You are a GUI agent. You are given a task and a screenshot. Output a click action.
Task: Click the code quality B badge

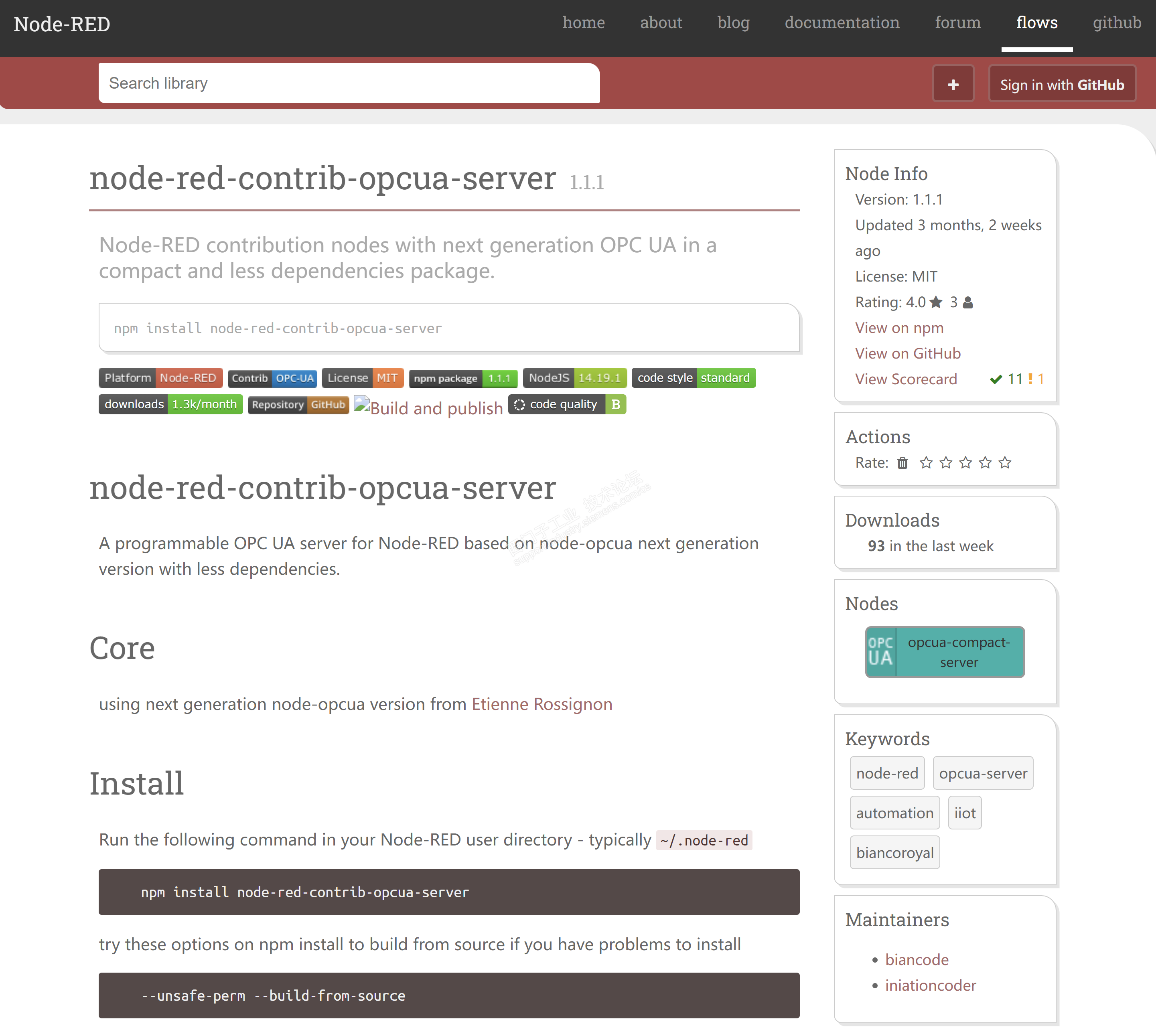pos(567,404)
